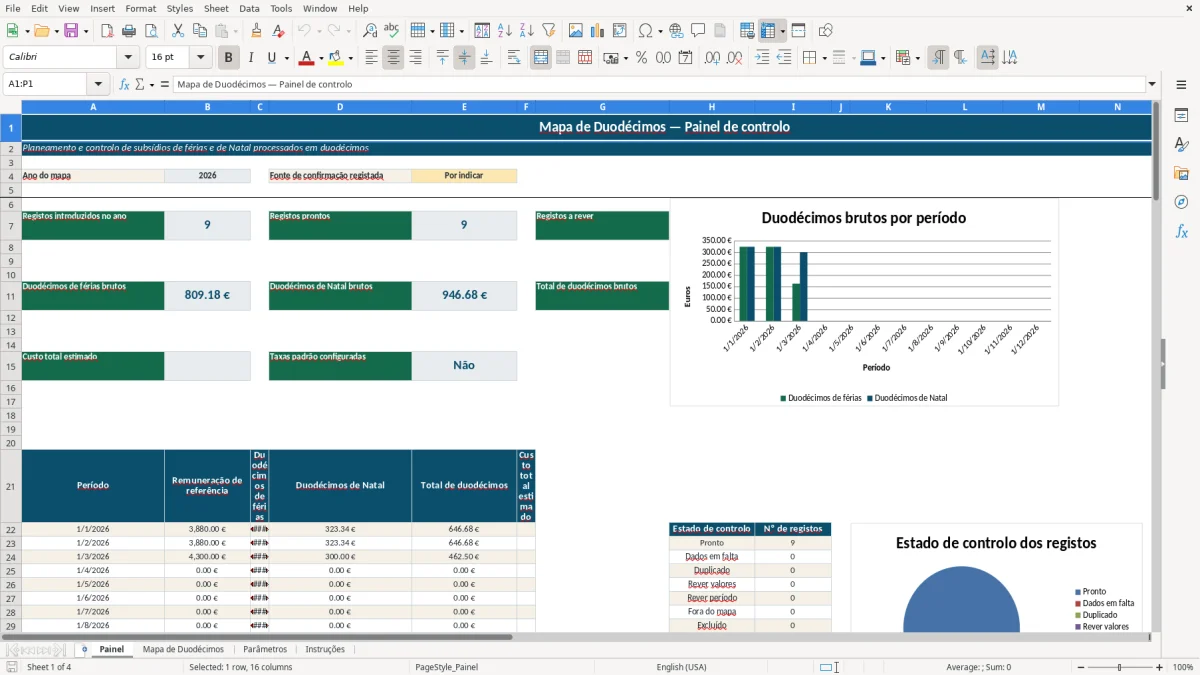This screenshot has width=1200, height=675.
Task: Run spelling check
Action: point(392,31)
